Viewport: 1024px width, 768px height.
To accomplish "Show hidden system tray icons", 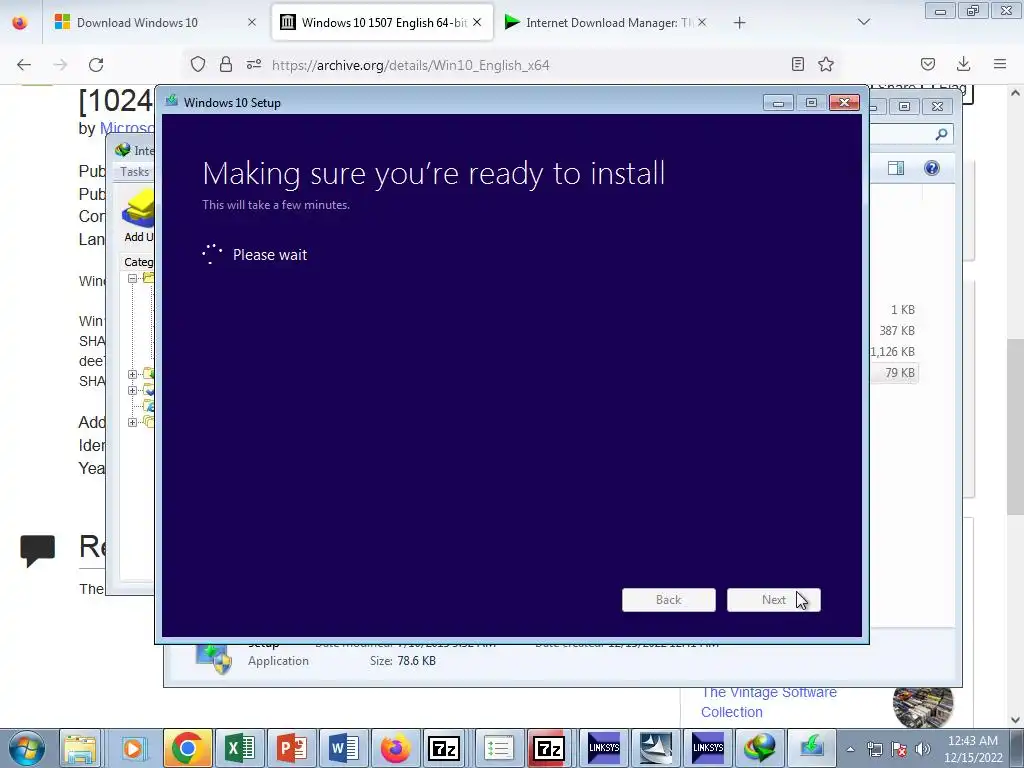I will pos(850,749).
